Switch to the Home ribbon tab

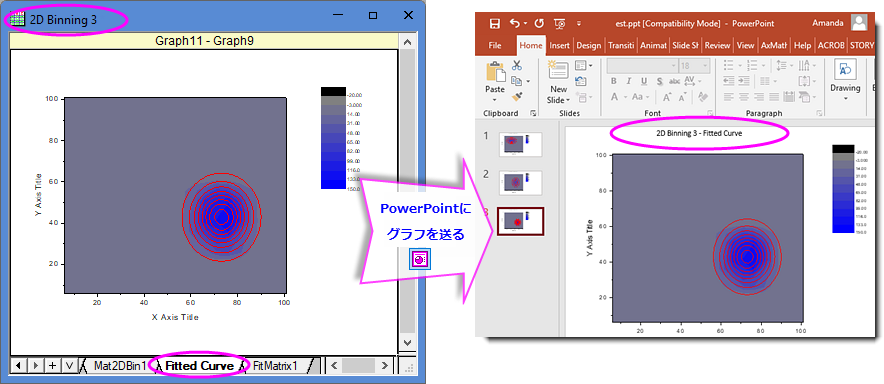(x=531, y=46)
